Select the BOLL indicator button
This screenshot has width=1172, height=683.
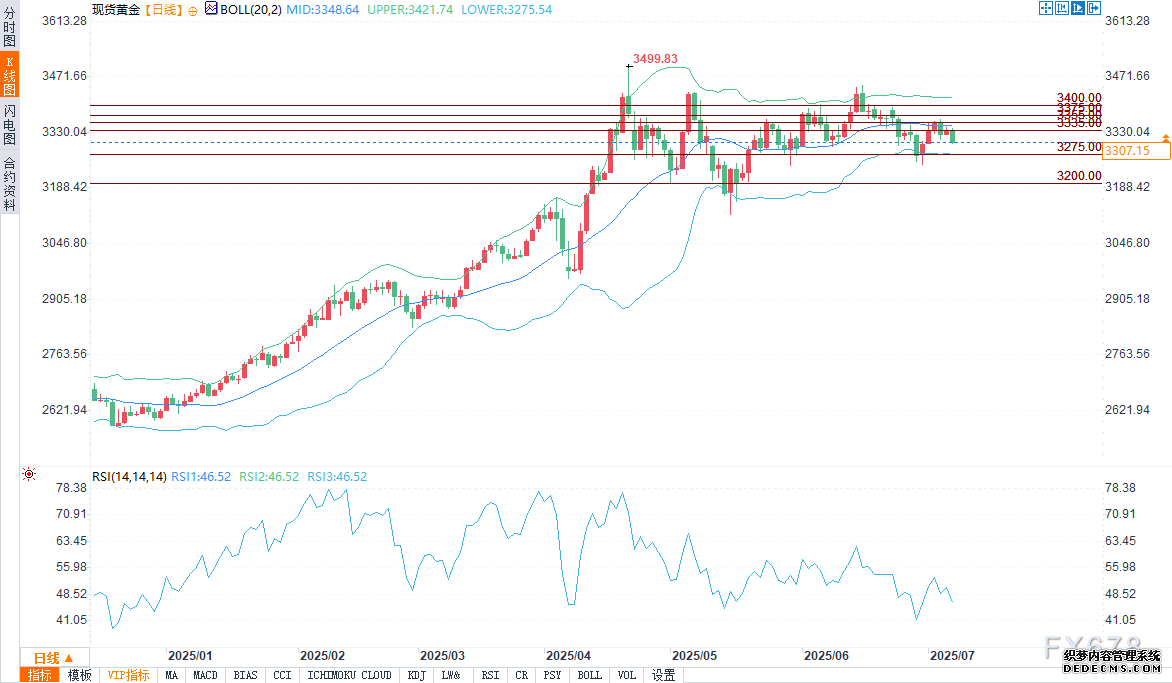590,675
